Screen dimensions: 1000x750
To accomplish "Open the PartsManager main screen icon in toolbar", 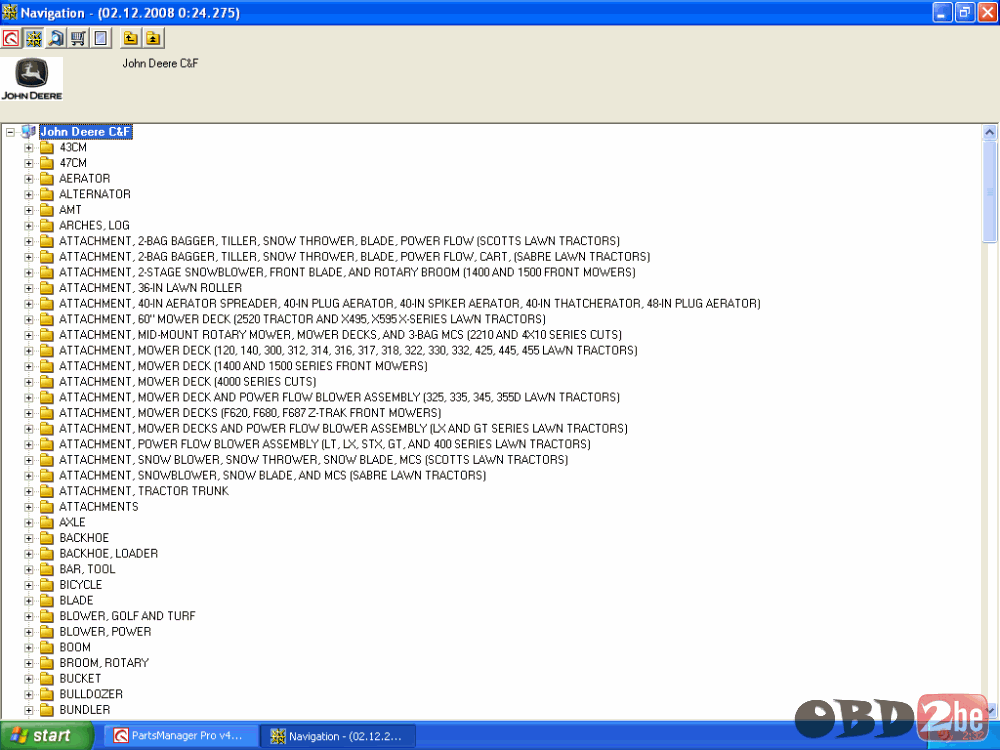I will [11, 38].
